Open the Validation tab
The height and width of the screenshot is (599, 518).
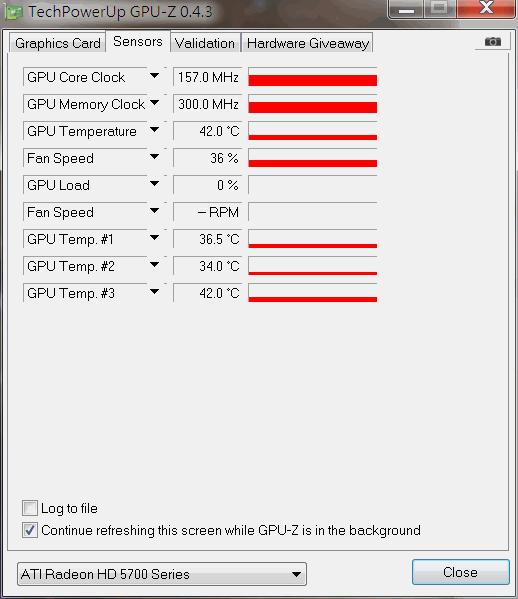pos(205,43)
